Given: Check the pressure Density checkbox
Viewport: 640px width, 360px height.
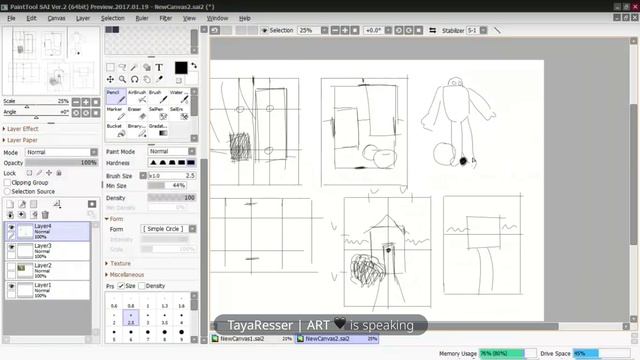Looking at the screenshot, I should pos(142,286).
